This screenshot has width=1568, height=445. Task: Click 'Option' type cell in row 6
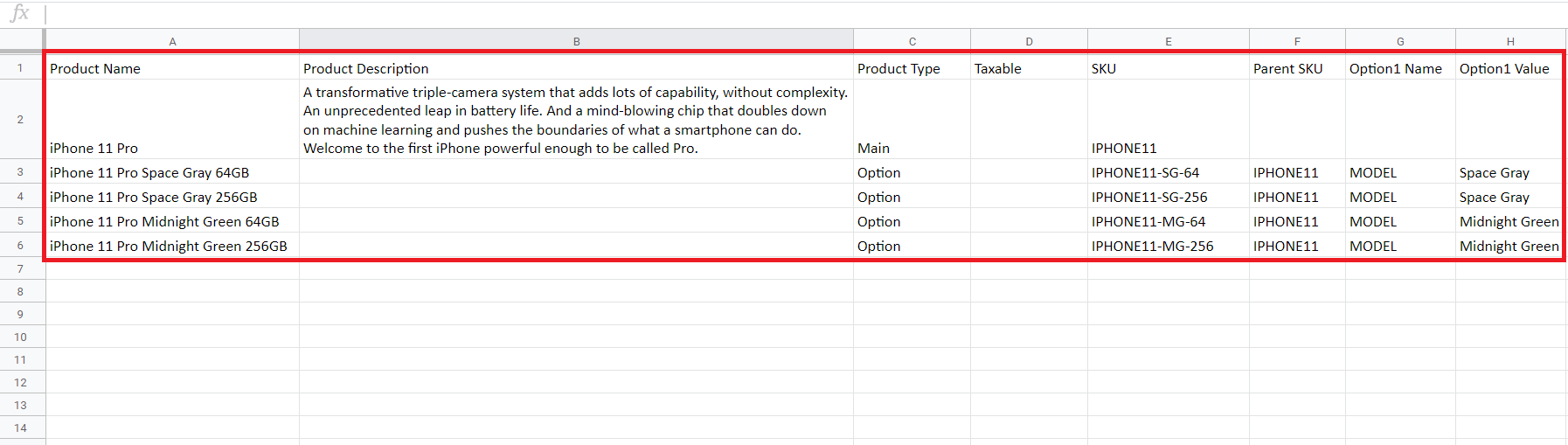912,246
